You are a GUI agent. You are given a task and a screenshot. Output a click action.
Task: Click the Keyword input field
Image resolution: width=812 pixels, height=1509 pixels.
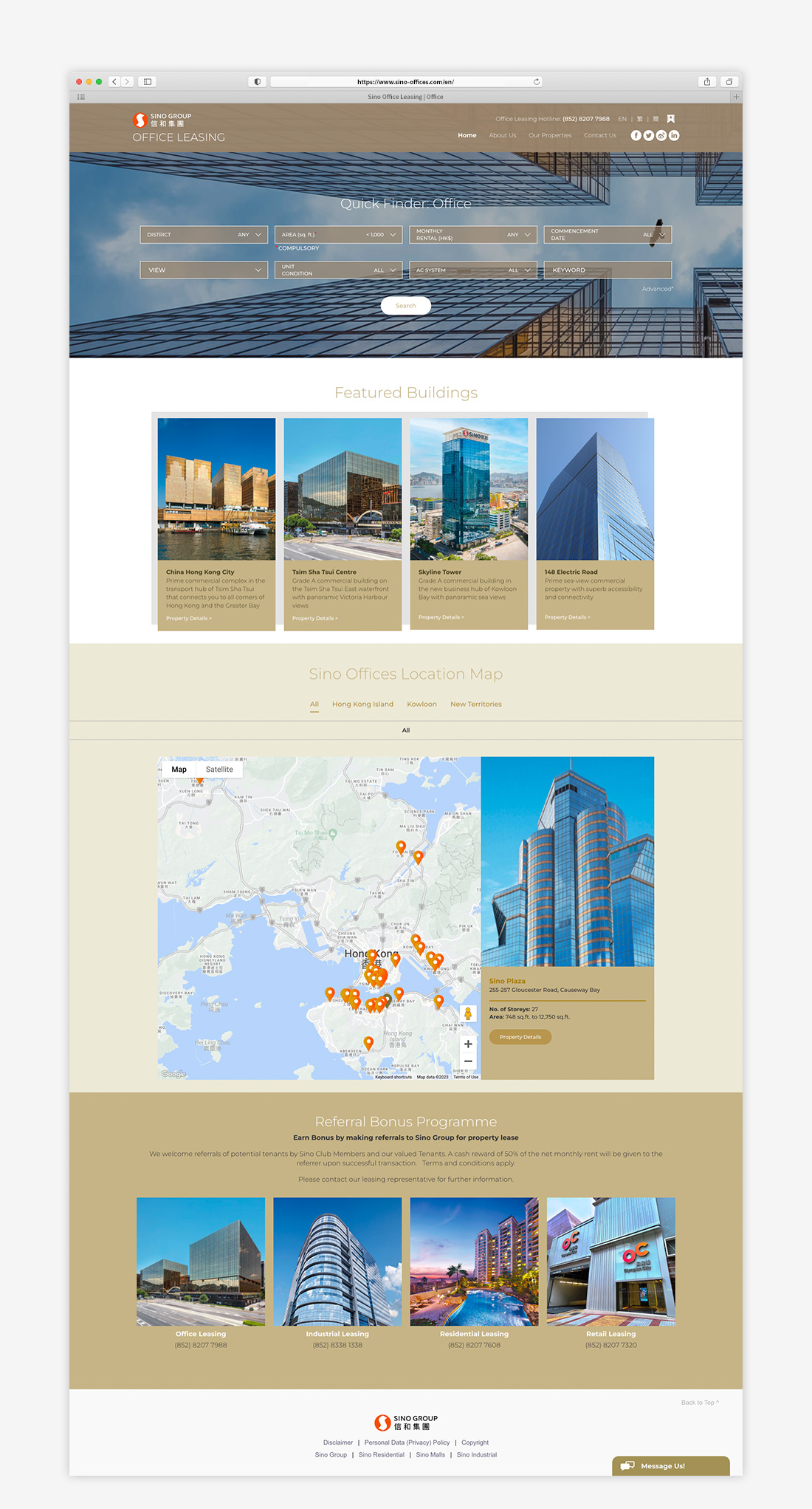(x=608, y=270)
